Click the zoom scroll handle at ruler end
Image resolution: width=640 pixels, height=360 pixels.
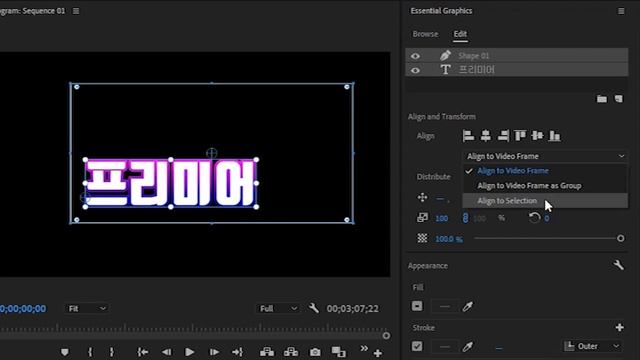[x=386, y=336]
